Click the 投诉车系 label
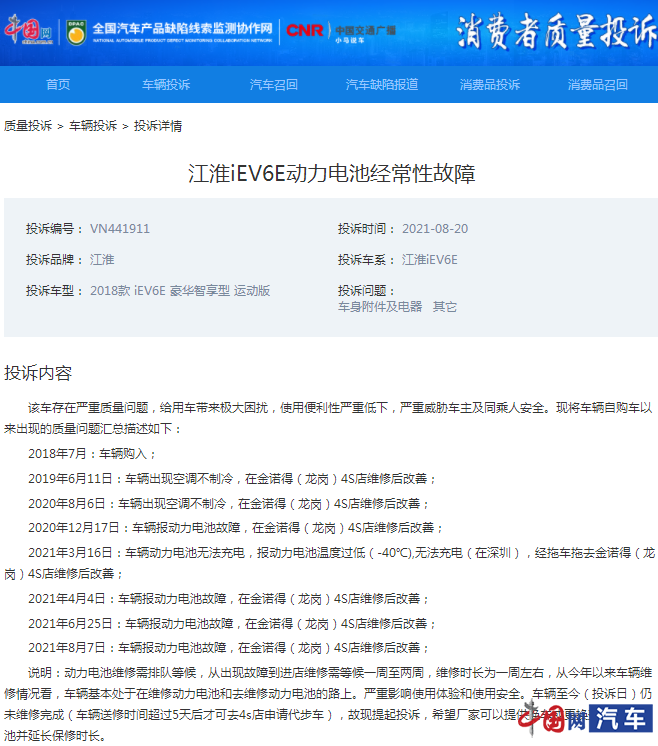Screen dimensions: 658x746 click(x=366, y=260)
